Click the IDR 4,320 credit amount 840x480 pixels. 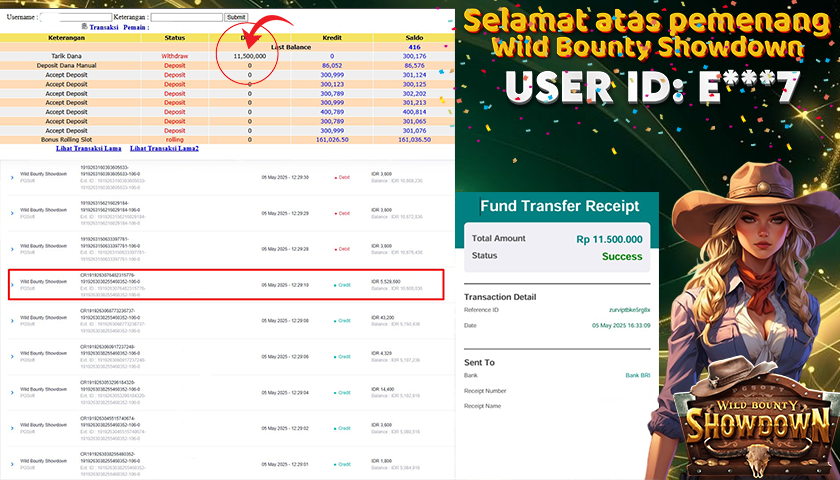pyautogui.click(x=381, y=354)
